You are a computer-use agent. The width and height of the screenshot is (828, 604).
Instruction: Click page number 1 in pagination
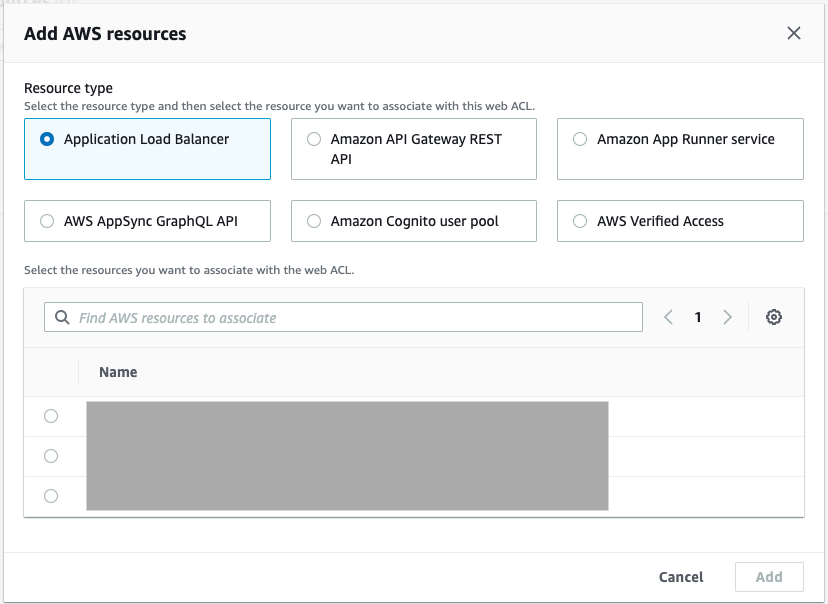[698, 317]
